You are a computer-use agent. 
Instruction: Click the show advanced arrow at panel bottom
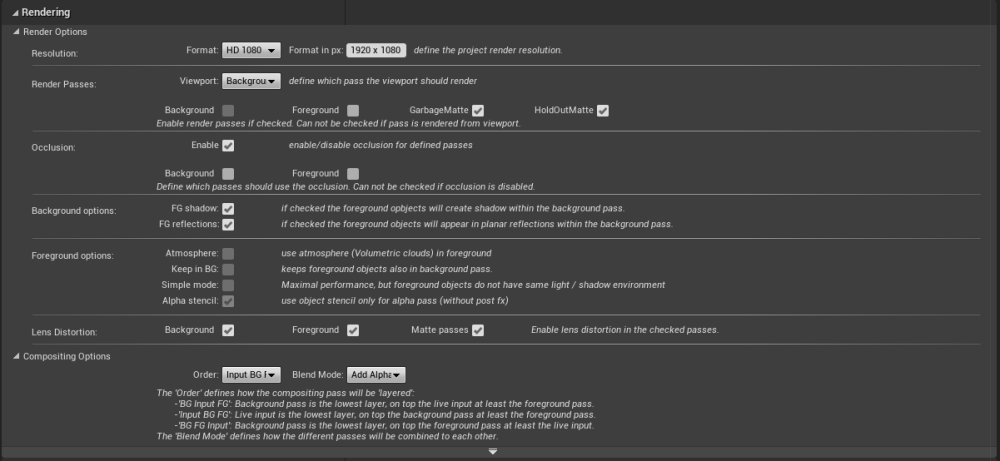click(493, 452)
